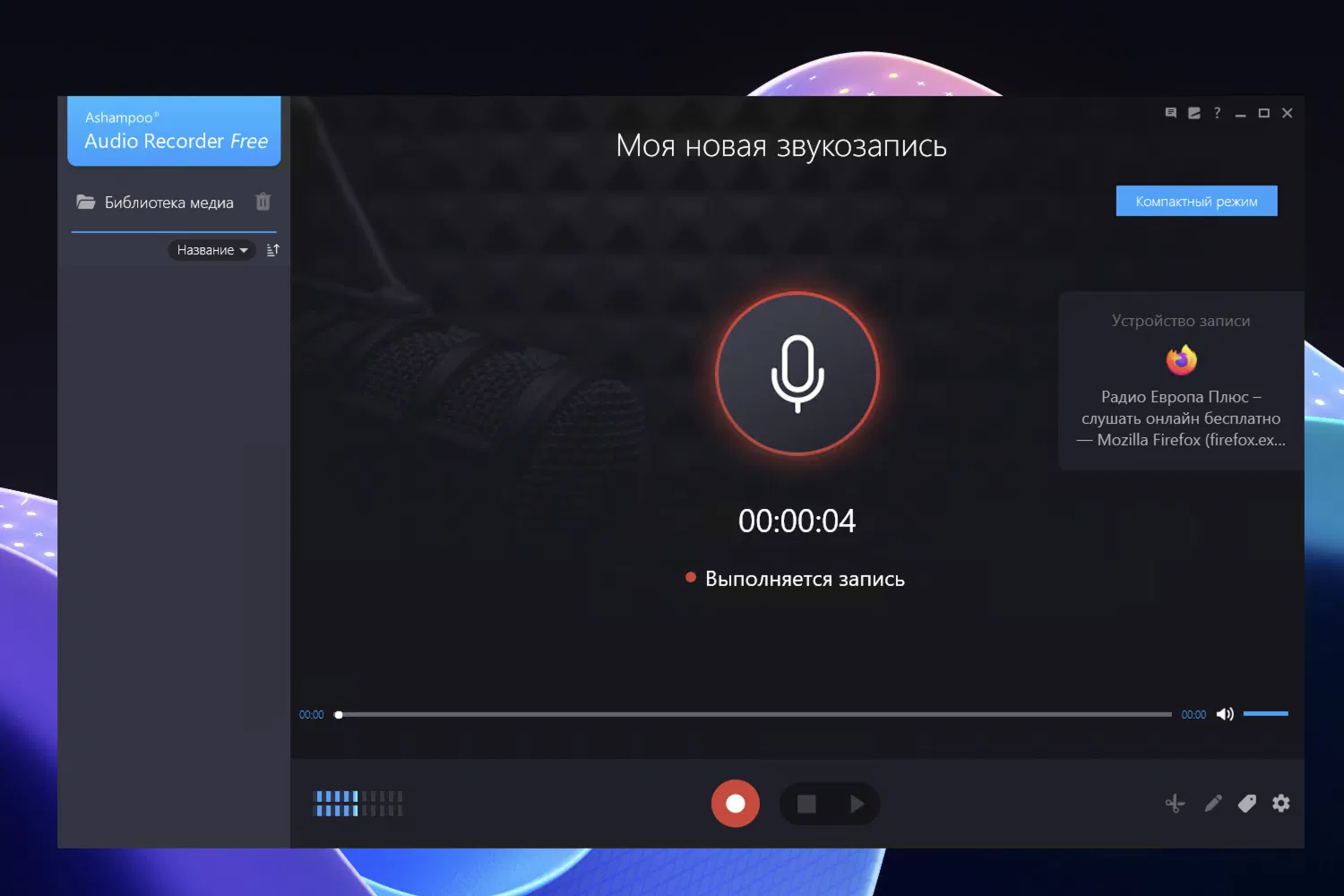Click the recording title Моя новая звукозапись
1344x896 pixels.
781,146
